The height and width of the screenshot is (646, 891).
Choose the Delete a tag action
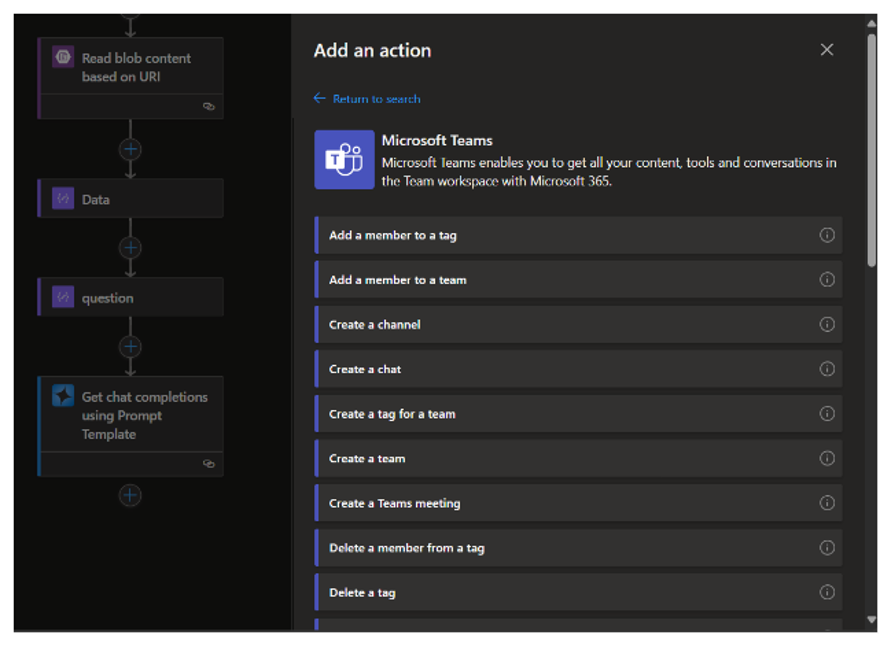click(578, 593)
